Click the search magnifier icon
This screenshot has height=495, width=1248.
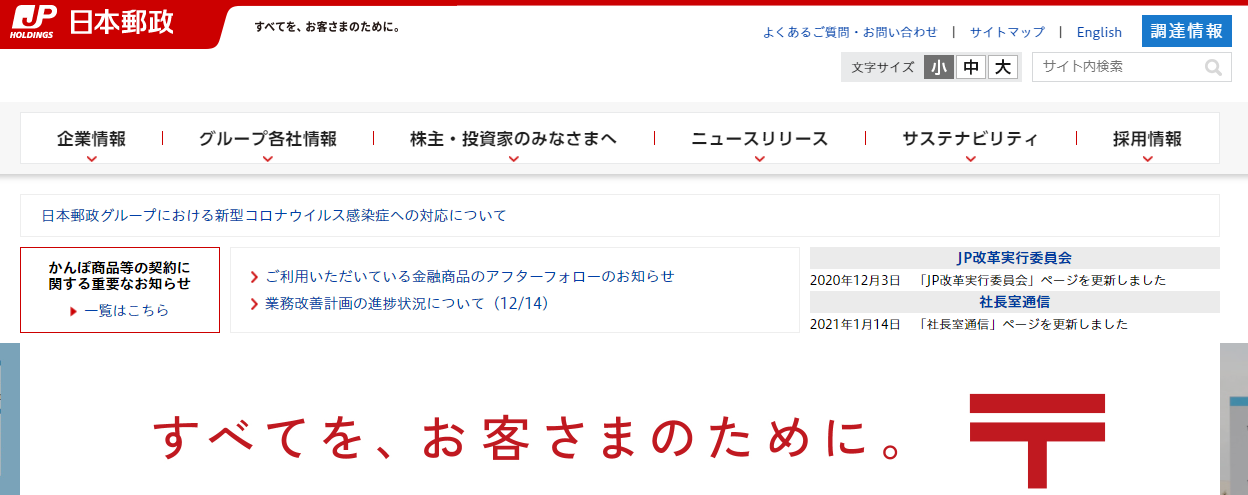coord(1214,67)
